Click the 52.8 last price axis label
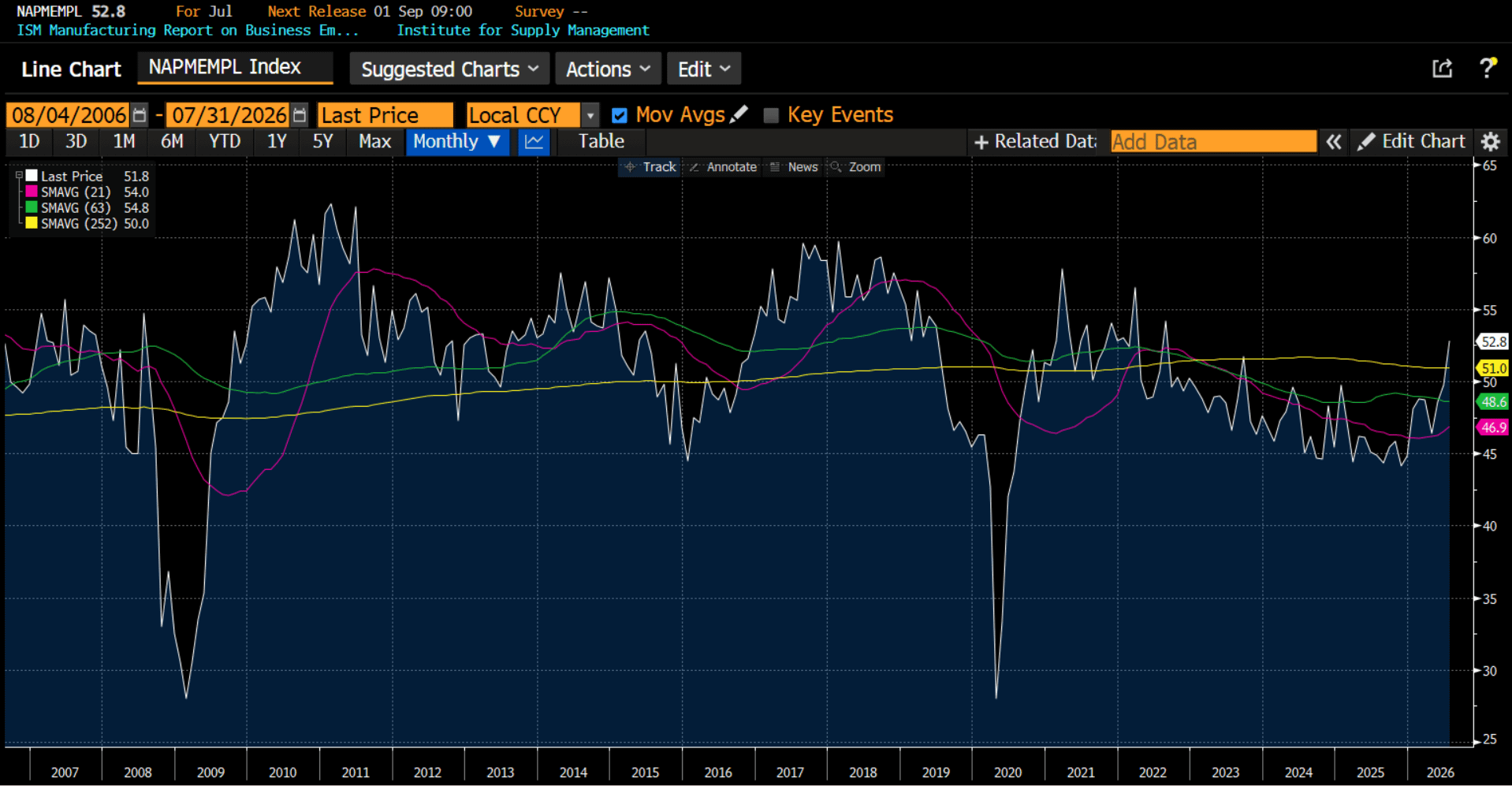 click(1493, 342)
